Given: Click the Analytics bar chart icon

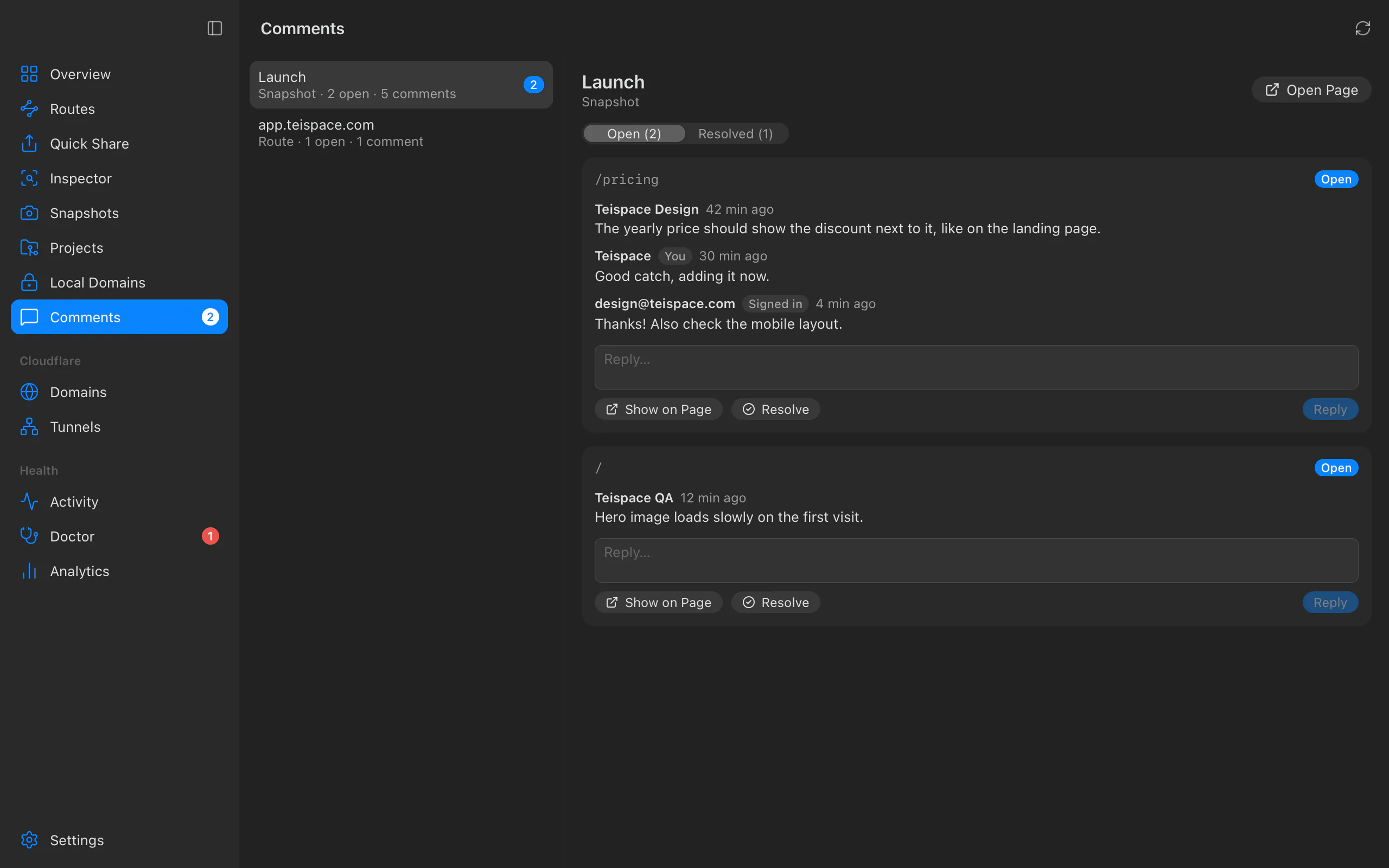Looking at the screenshot, I should pyautogui.click(x=29, y=571).
